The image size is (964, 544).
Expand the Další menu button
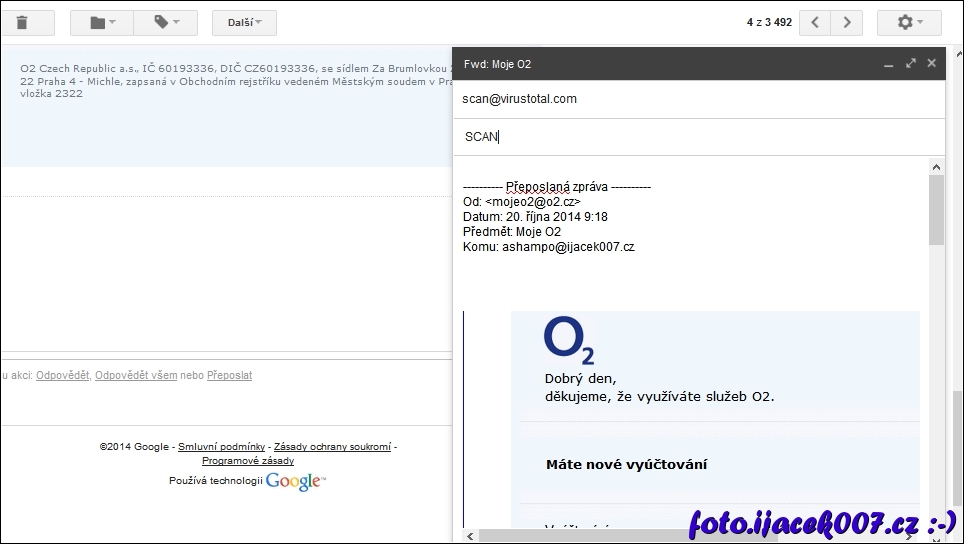244,22
